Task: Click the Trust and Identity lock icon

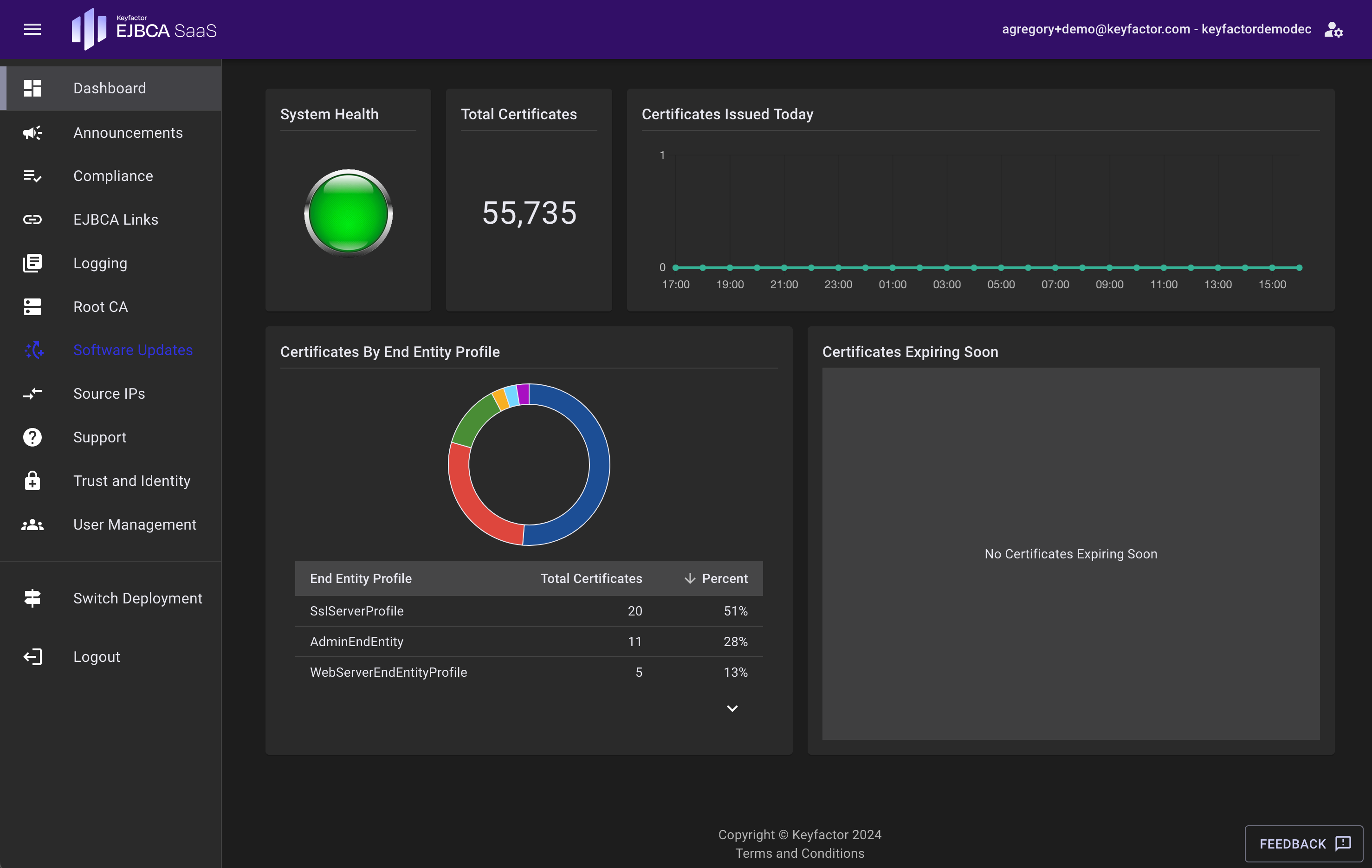Action: pyautogui.click(x=32, y=481)
